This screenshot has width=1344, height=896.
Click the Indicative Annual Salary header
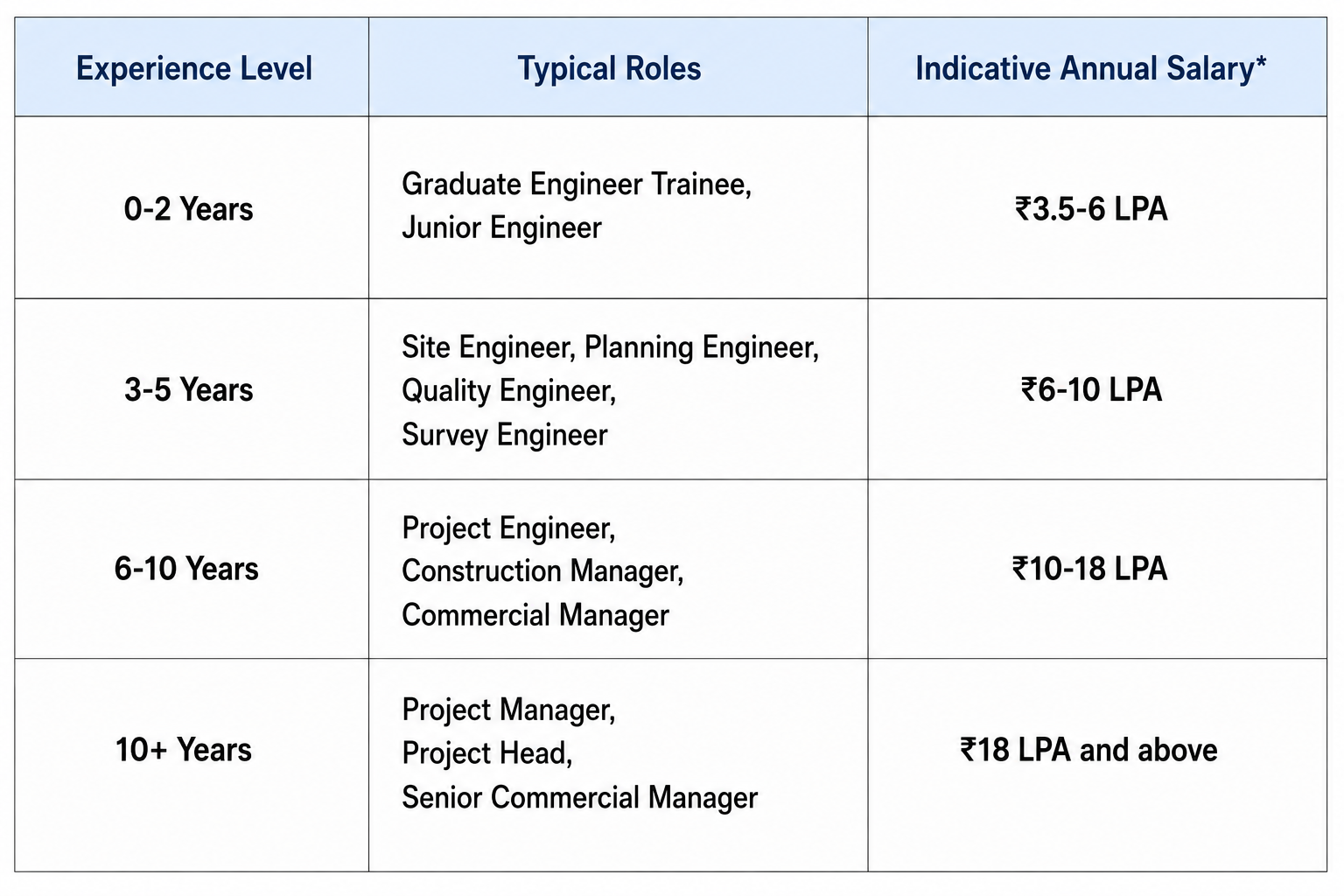click(1090, 68)
